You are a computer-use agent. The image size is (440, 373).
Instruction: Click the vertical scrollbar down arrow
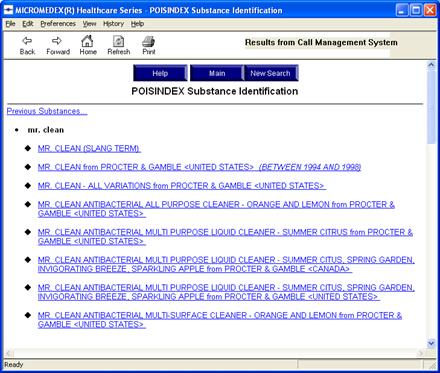pyautogui.click(x=431, y=343)
